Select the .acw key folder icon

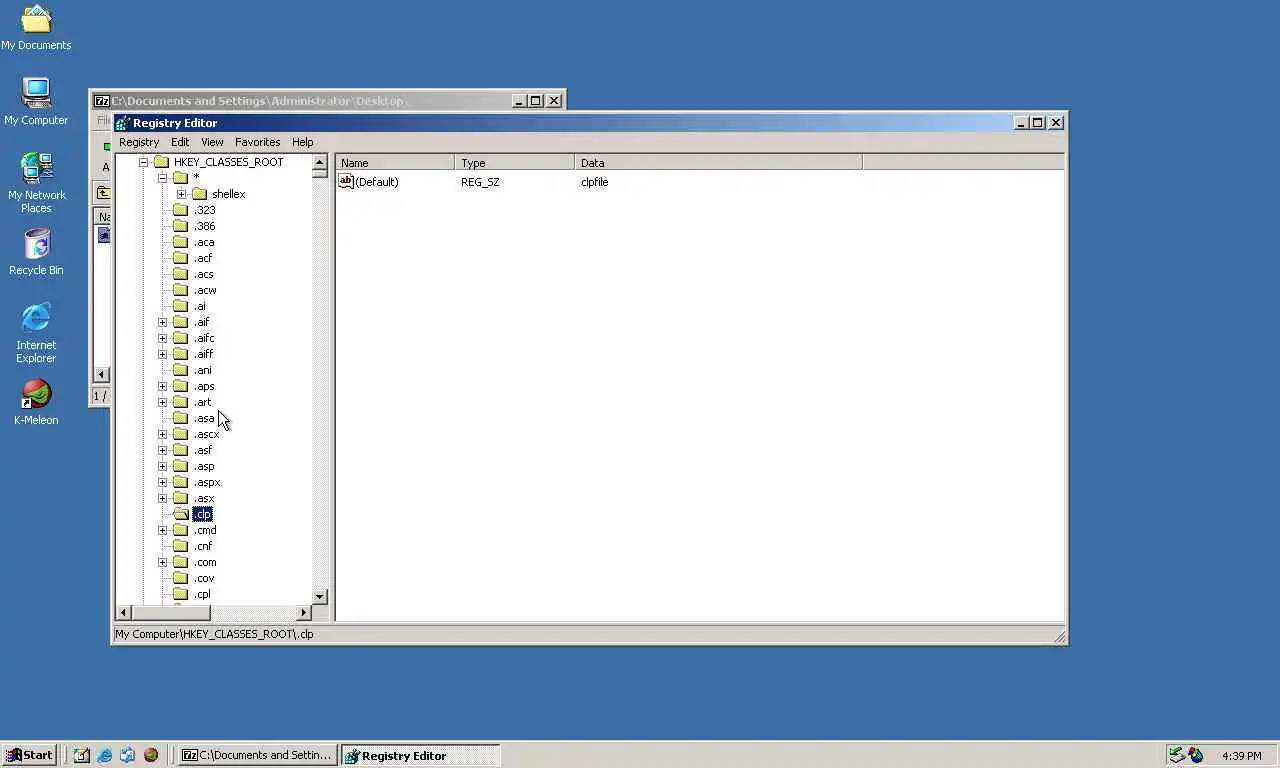click(180, 290)
